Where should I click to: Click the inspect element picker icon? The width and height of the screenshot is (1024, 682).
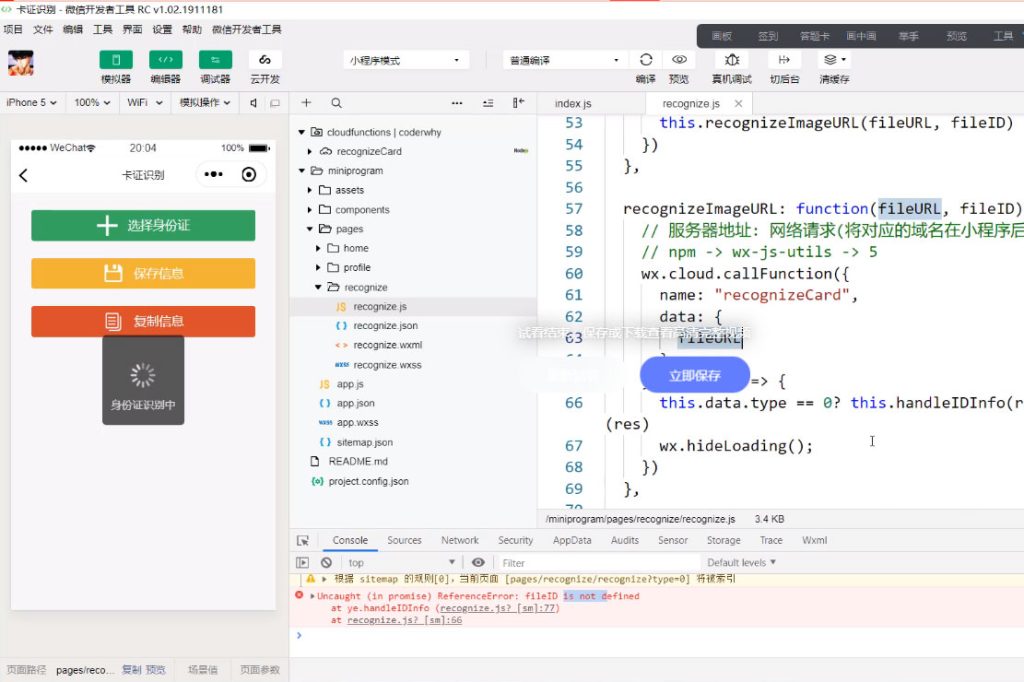click(303, 540)
